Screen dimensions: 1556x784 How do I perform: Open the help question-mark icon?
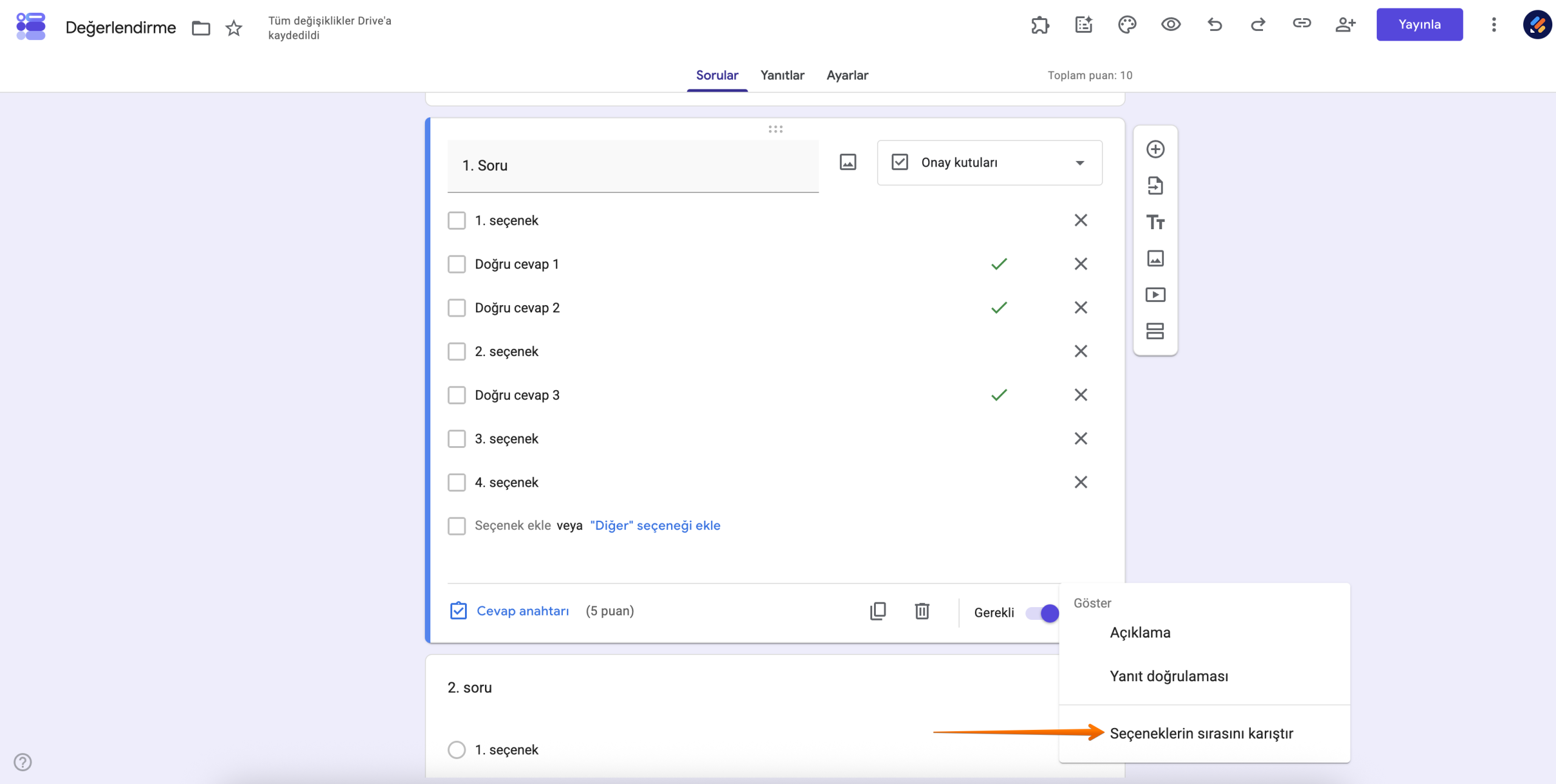click(x=22, y=762)
